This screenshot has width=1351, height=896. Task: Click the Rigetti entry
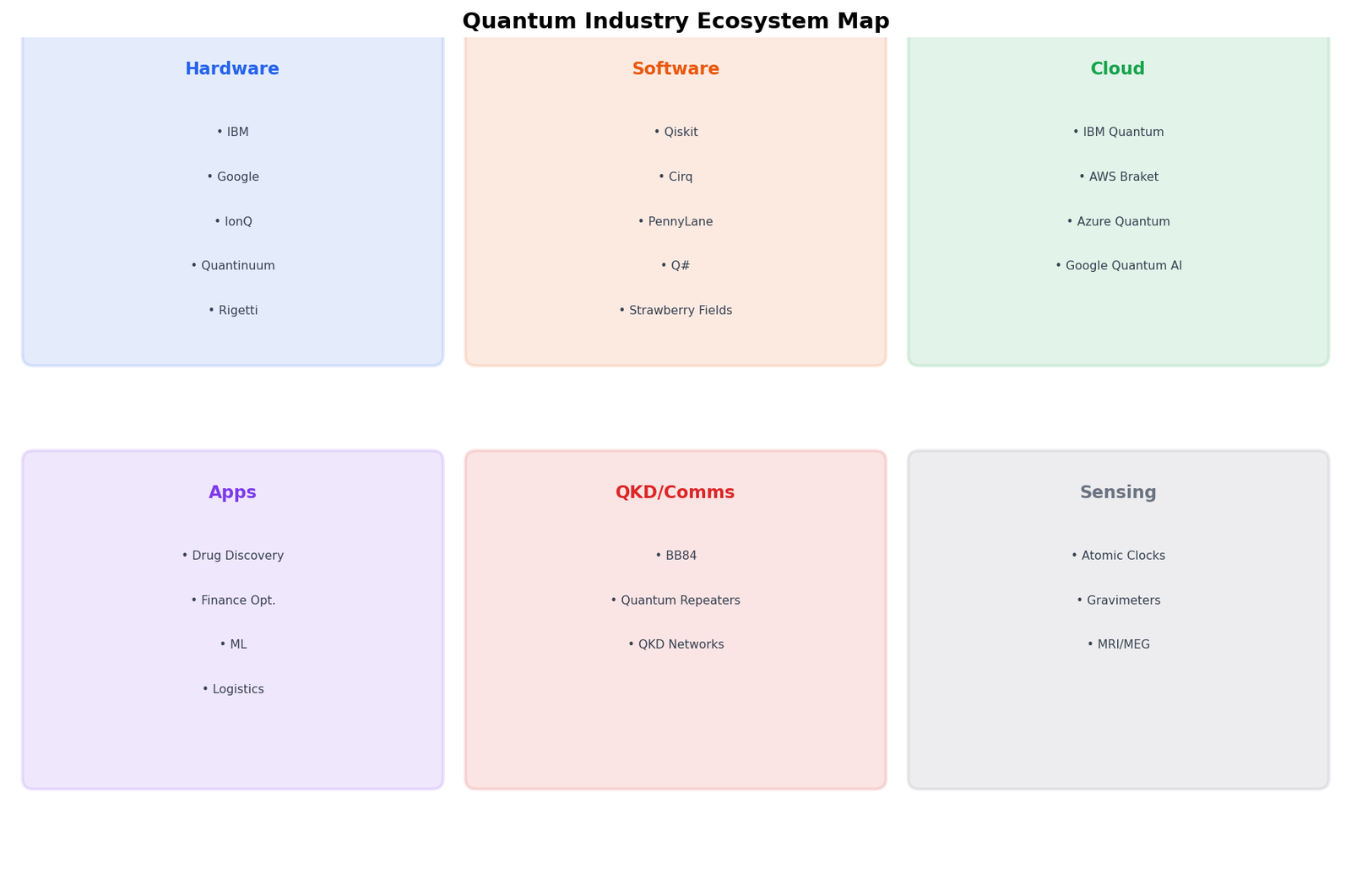tap(232, 311)
